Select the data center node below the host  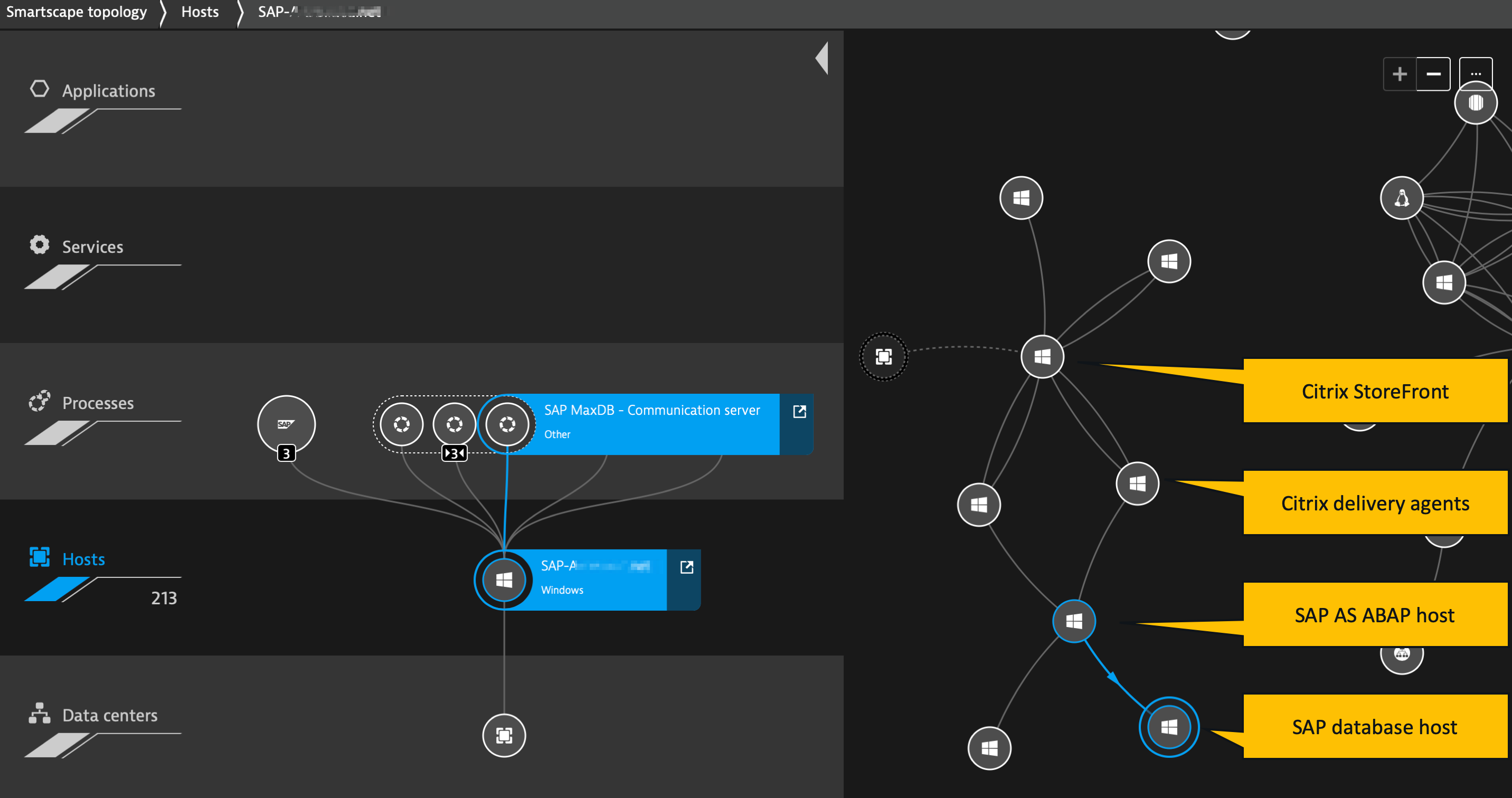point(504,735)
